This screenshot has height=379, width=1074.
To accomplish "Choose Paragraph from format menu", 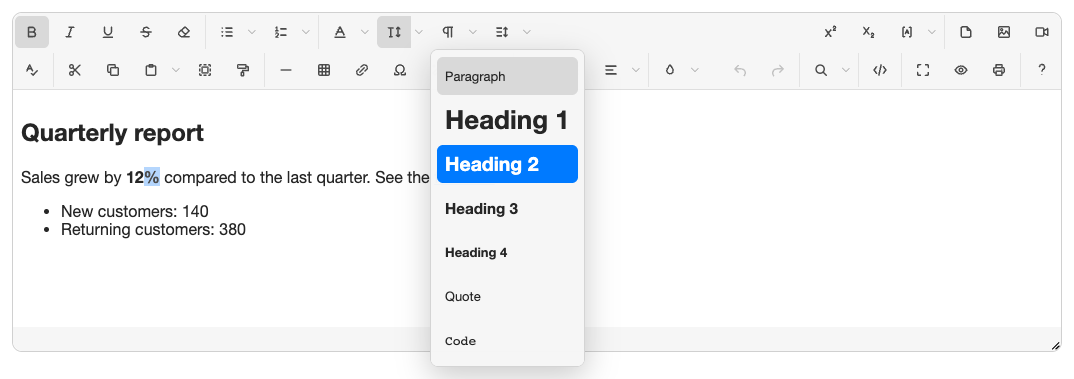I will click(508, 76).
